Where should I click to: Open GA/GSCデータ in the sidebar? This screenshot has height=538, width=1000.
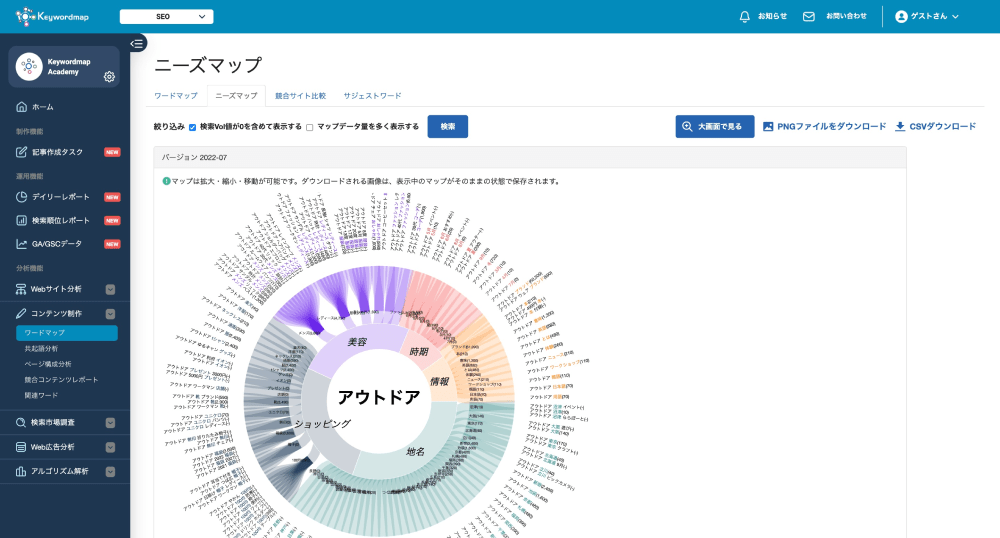pyautogui.click(x=57, y=244)
